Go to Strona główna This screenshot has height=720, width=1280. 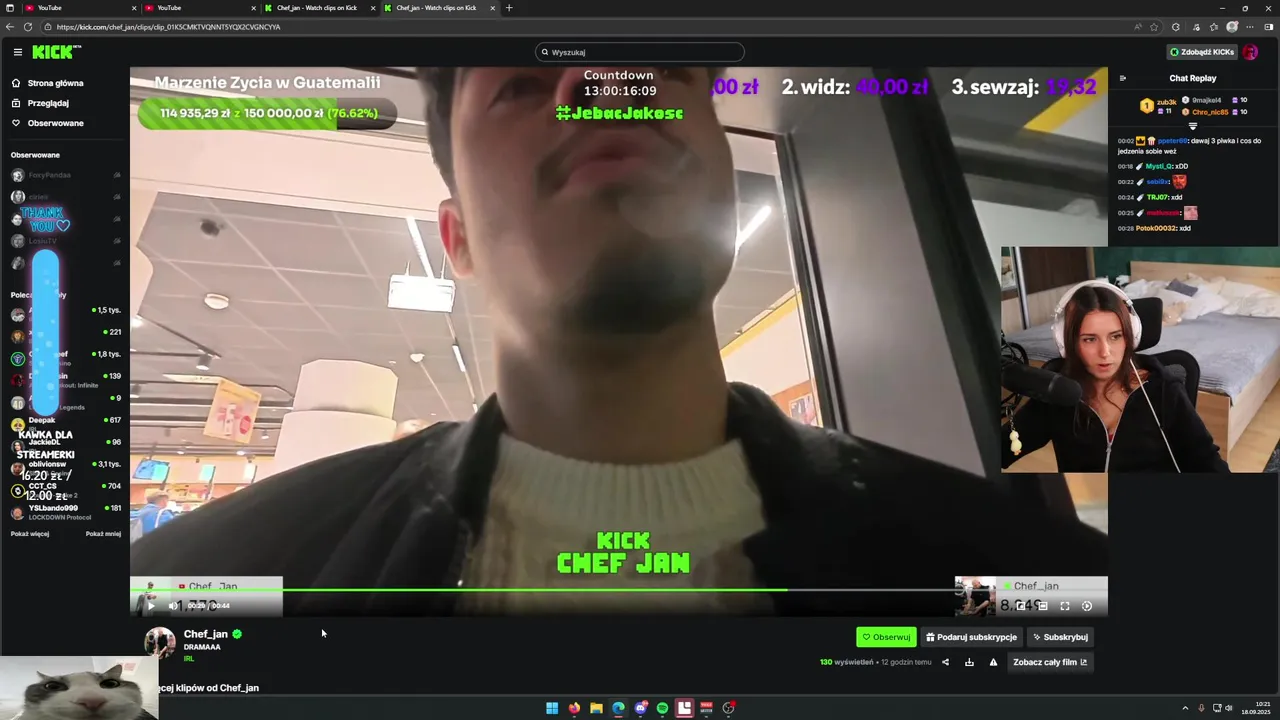55,83
